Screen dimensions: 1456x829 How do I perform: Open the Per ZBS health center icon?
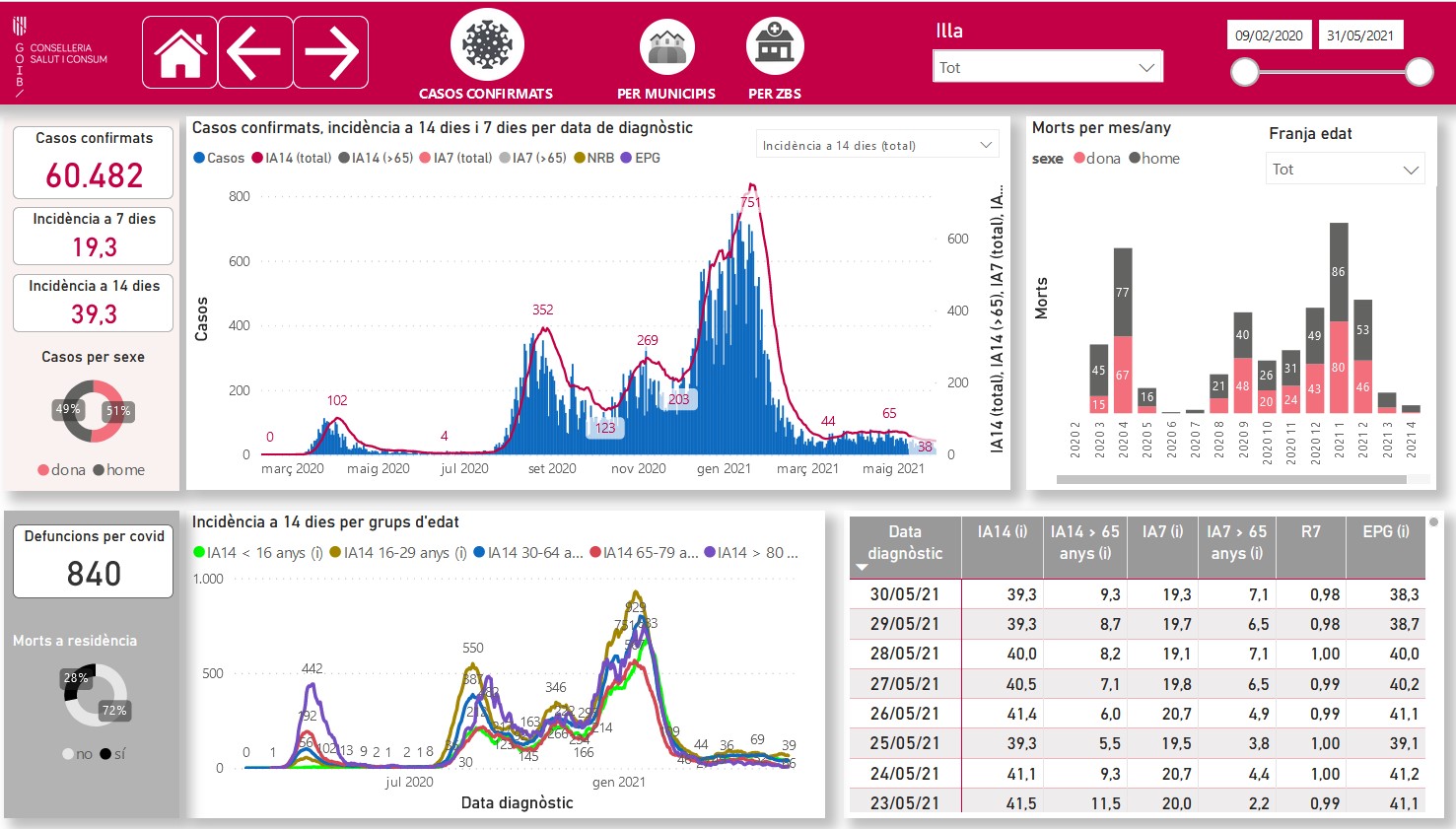tap(775, 46)
